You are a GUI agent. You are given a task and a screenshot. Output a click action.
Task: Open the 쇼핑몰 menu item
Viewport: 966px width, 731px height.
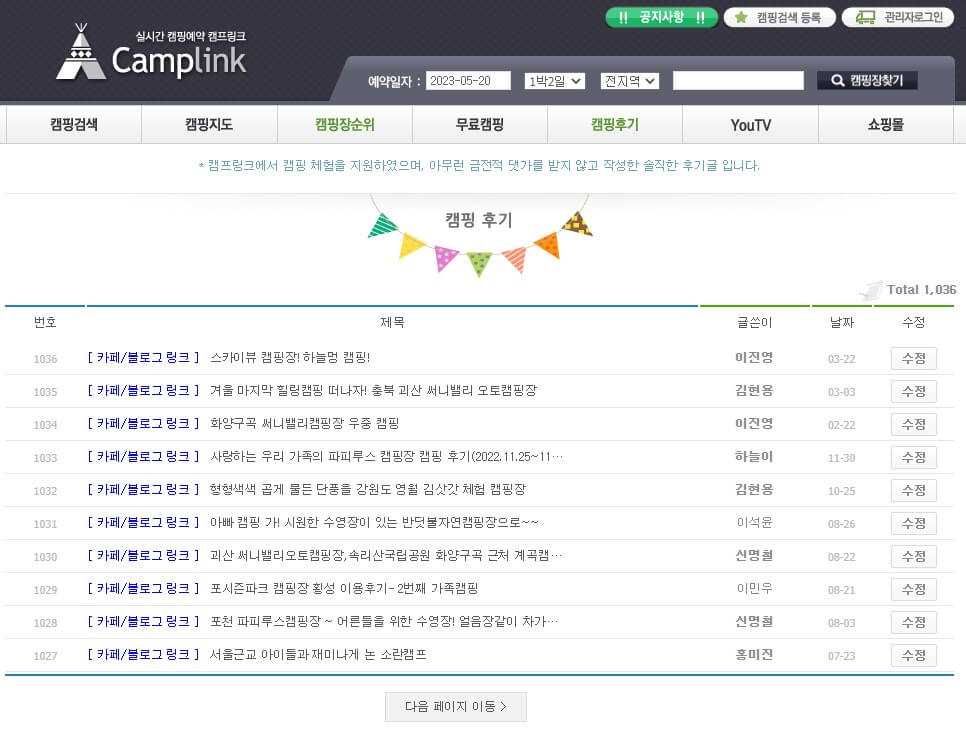tap(886, 124)
